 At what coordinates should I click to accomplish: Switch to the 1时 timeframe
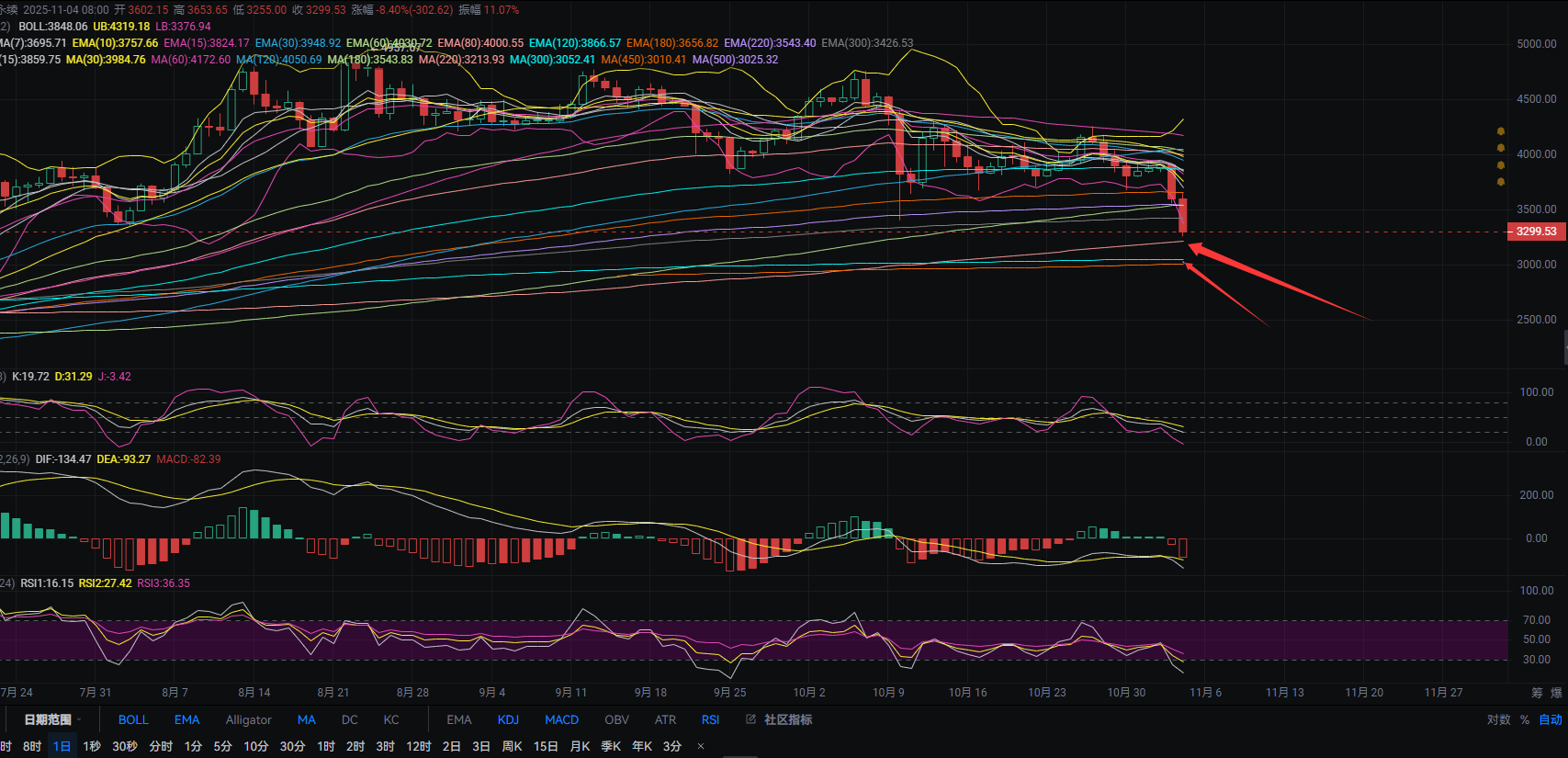[326, 746]
